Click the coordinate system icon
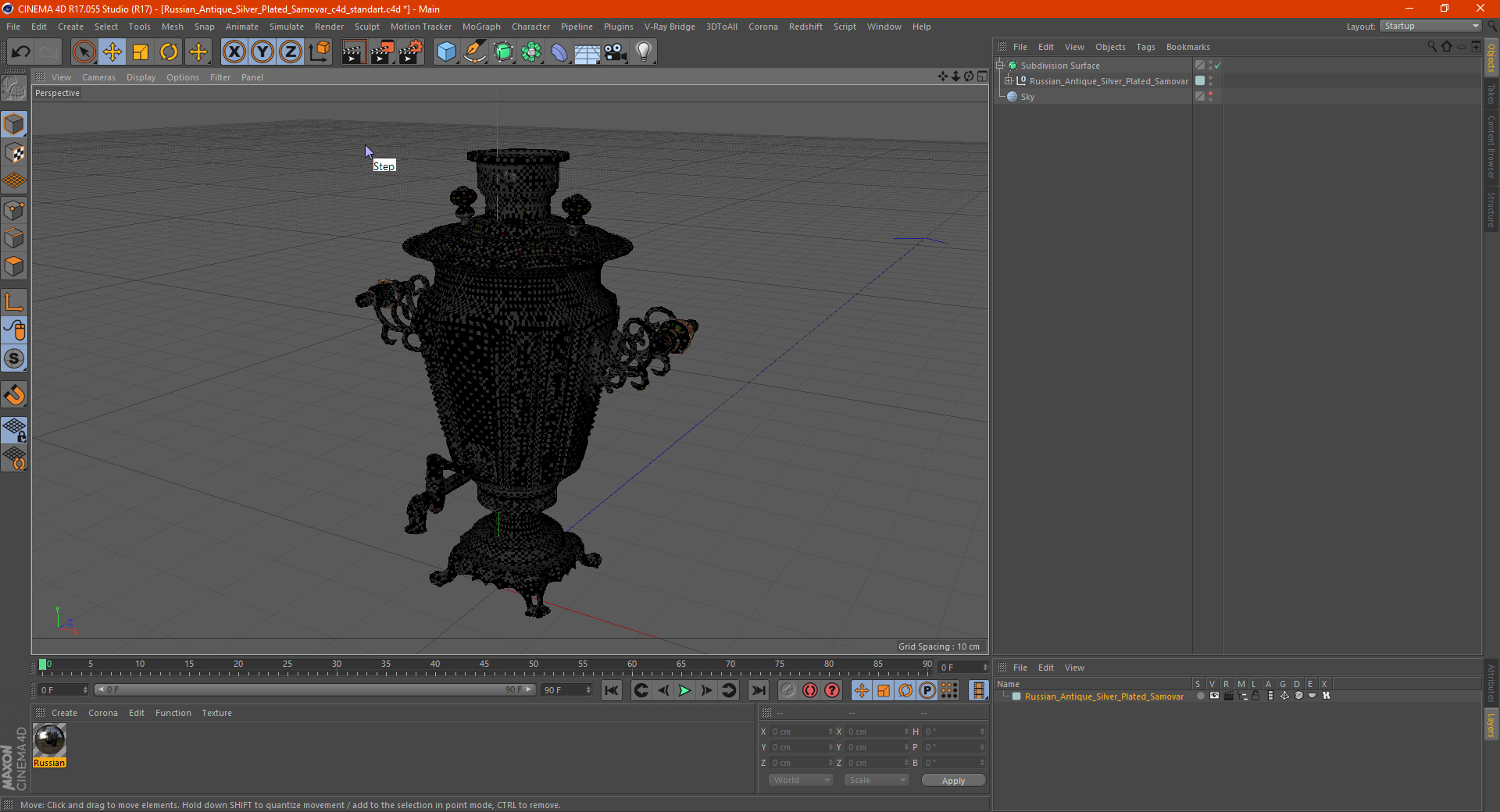This screenshot has height=812, width=1500. click(319, 52)
